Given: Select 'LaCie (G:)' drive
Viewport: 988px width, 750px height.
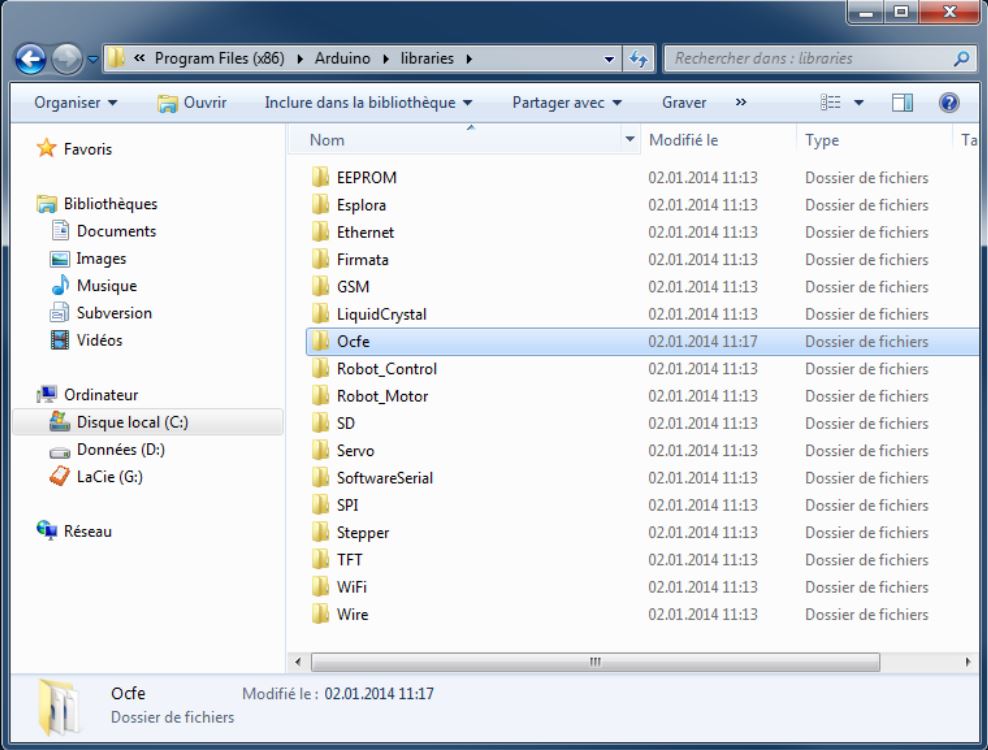Looking at the screenshot, I should pos(109,477).
